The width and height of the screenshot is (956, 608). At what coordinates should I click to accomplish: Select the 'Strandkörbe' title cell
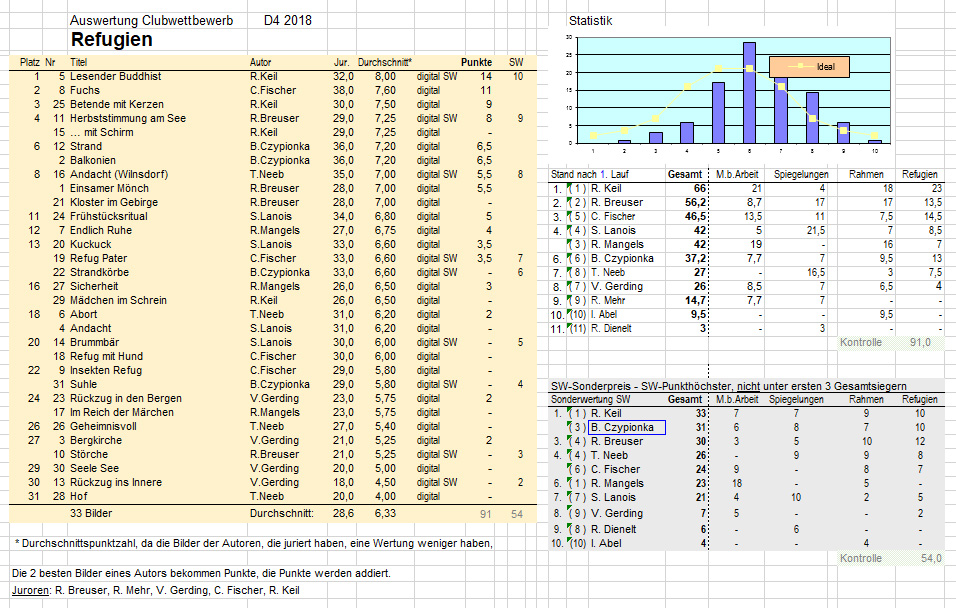tap(99, 273)
